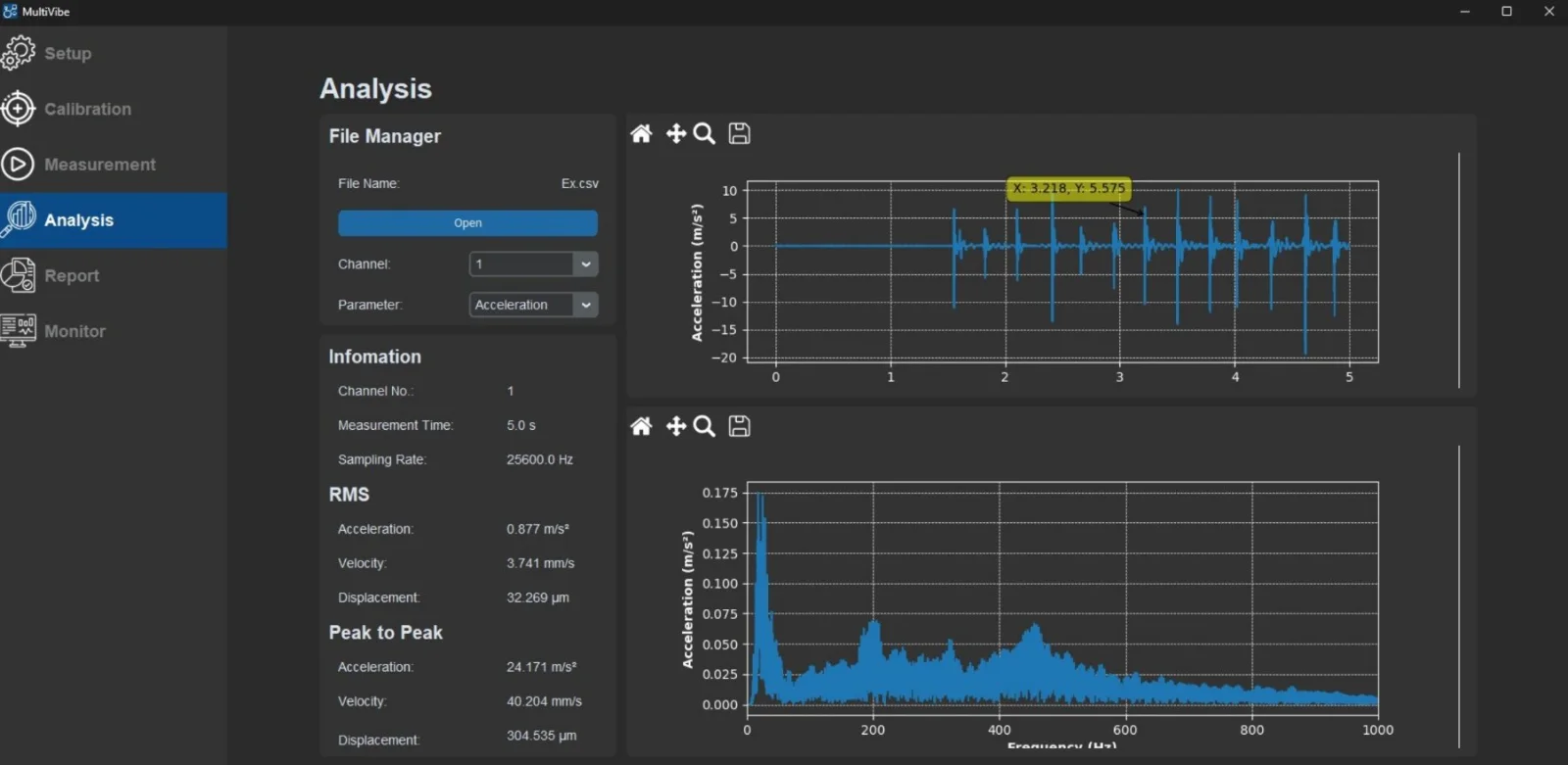
Task: Click the Channel combo box value 1
Action: [x=533, y=263]
